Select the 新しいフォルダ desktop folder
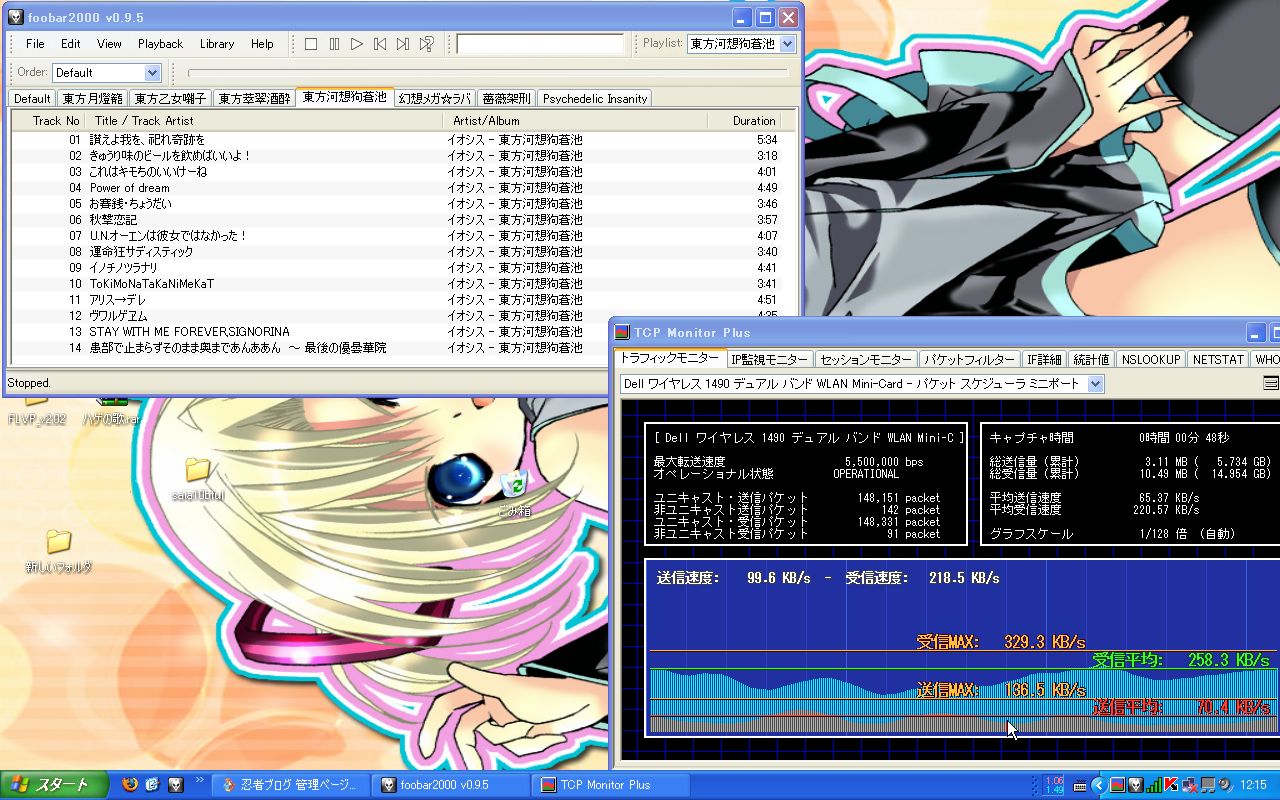This screenshot has width=1280, height=800. coord(59,551)
